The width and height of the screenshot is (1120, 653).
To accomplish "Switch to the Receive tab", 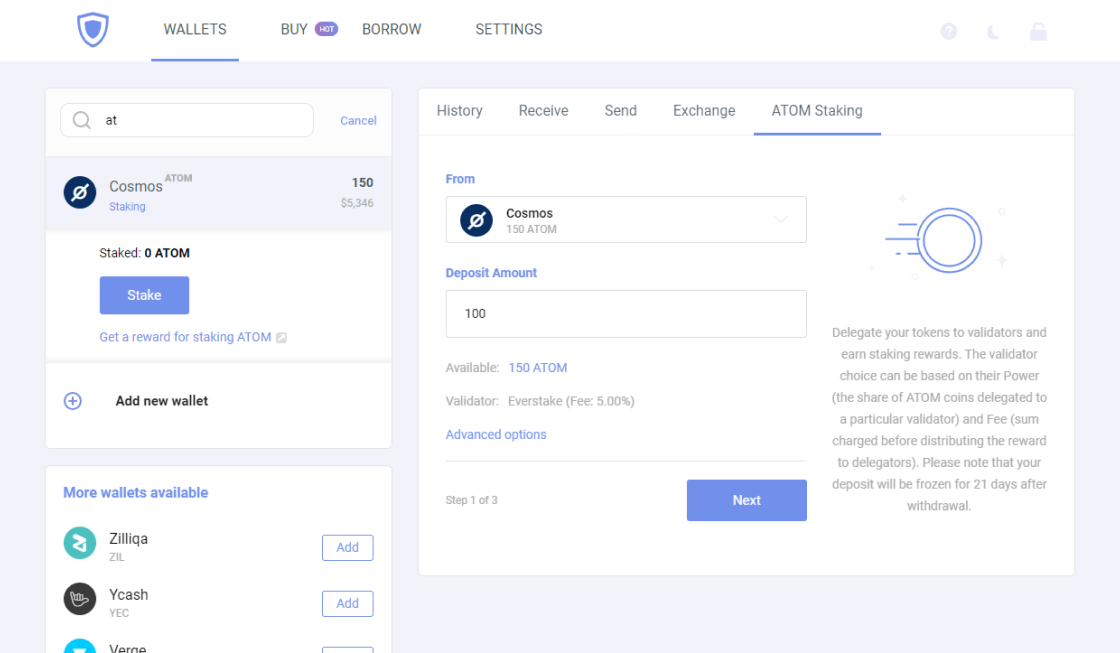I will 544,111.
